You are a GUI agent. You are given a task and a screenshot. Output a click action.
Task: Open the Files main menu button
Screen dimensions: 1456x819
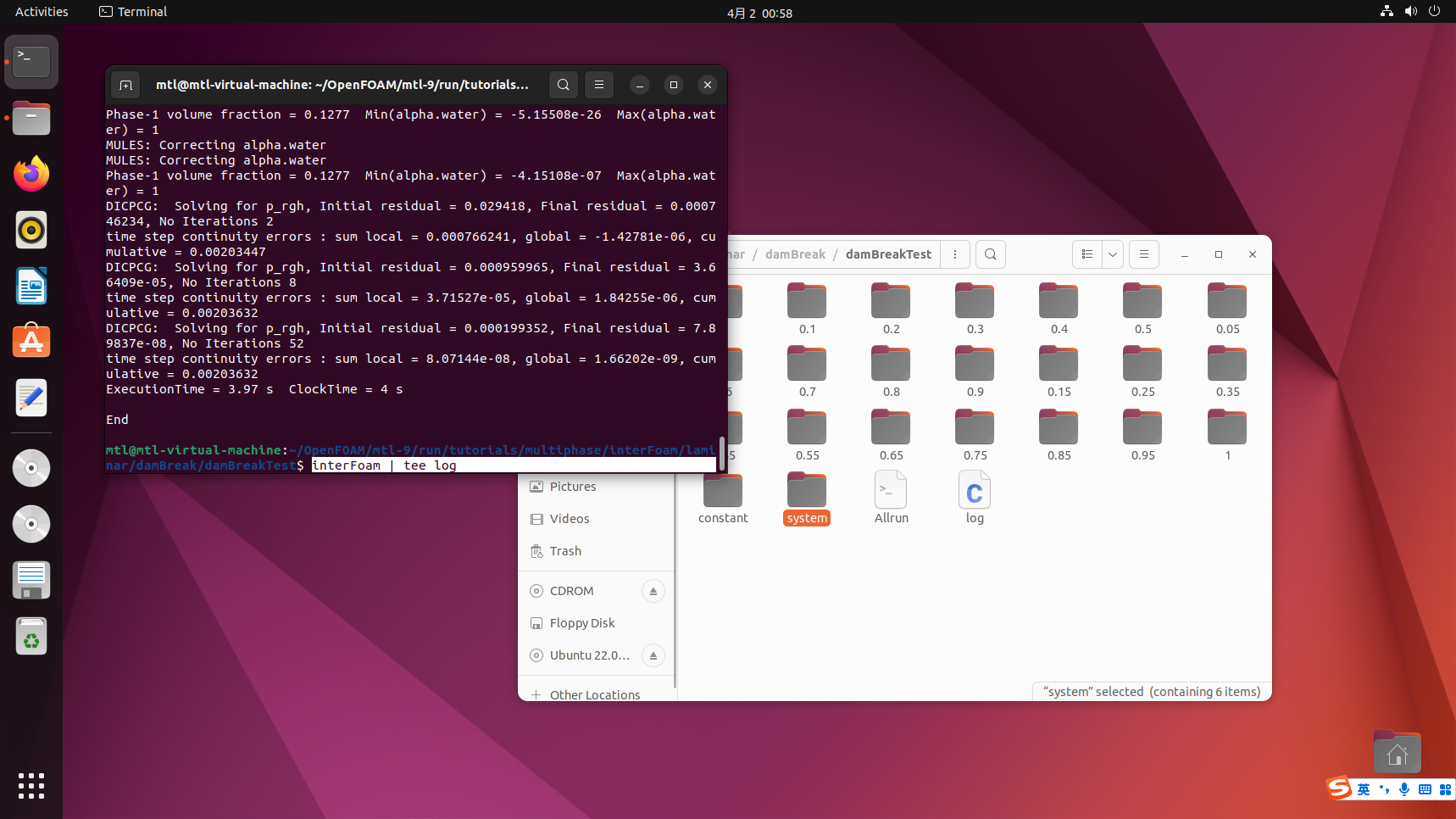coord(1144,254)
